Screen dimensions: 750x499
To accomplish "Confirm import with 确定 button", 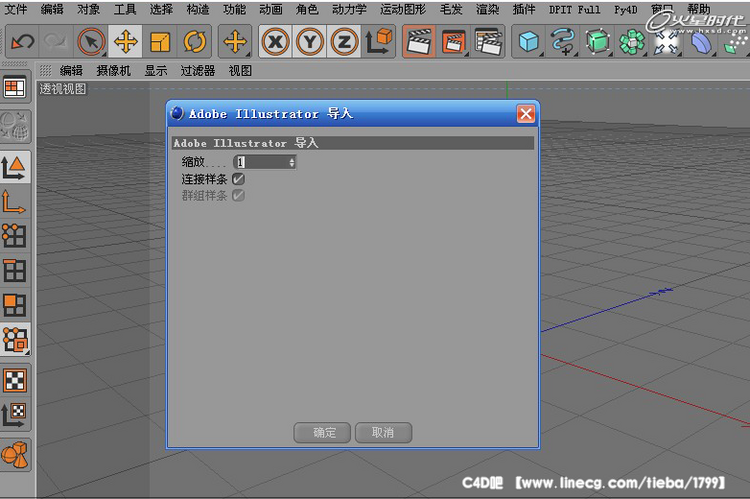I will (x=322, y=432).
